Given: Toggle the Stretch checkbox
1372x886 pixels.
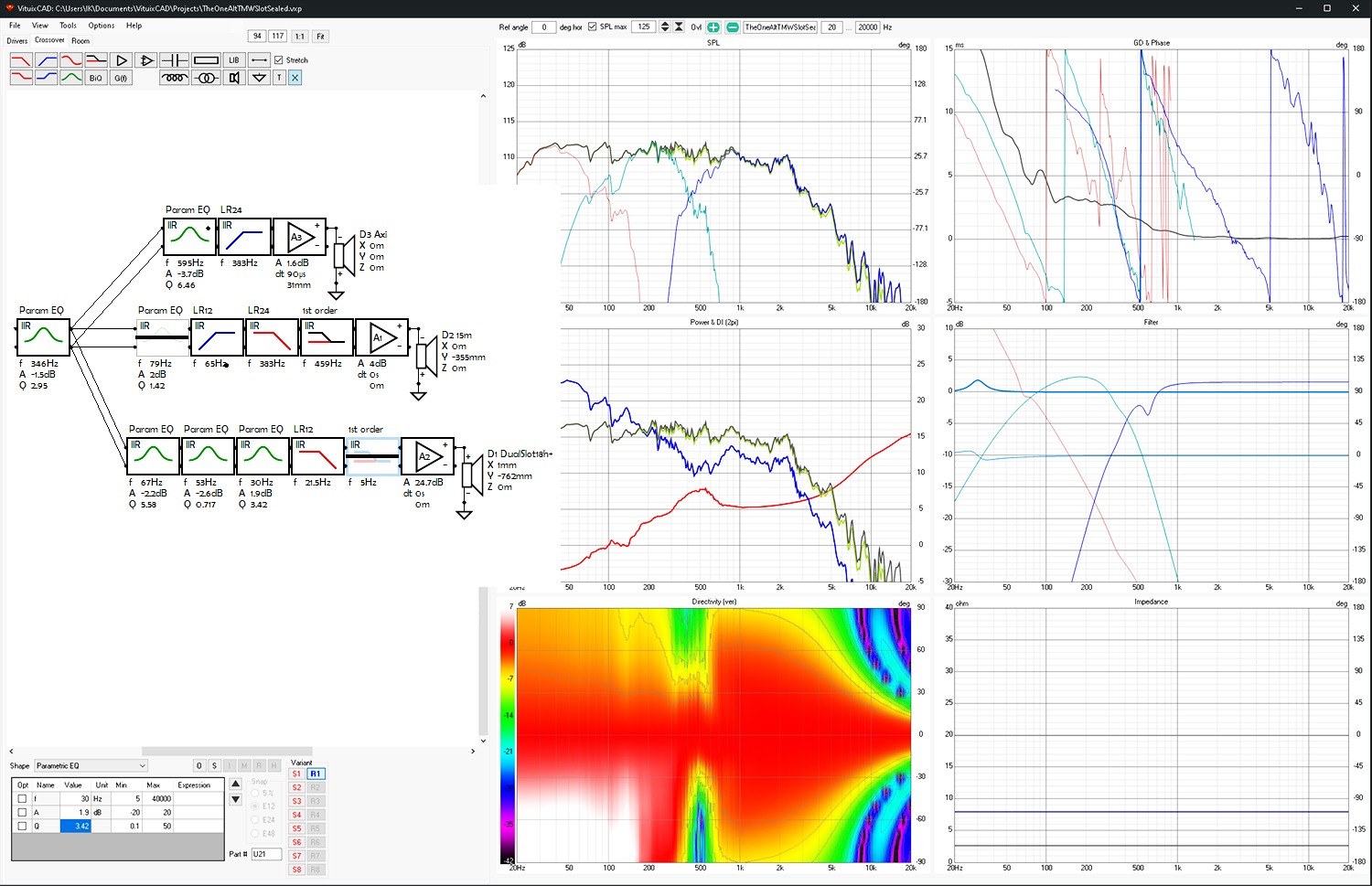Looking at the screenshot, I should click(279, 60).
